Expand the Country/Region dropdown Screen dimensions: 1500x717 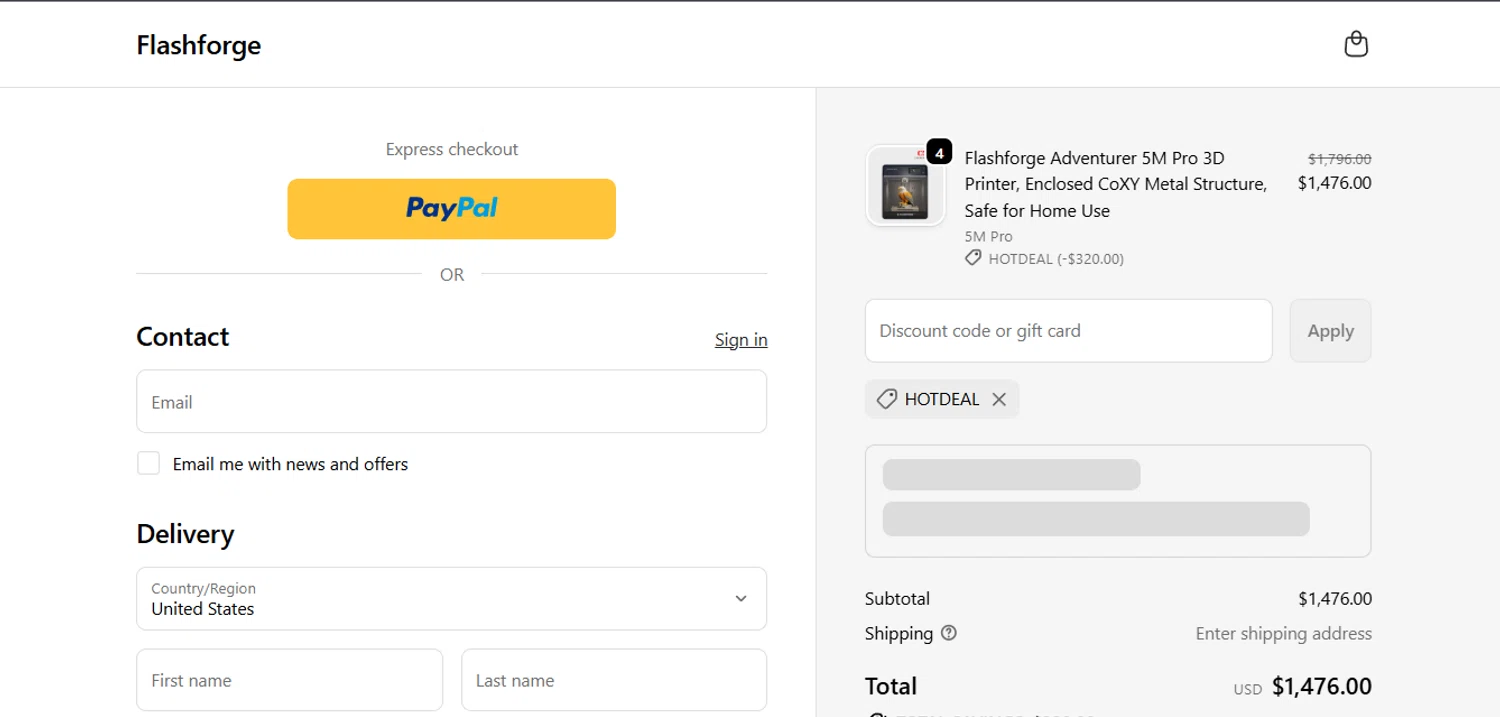(451, 599)
